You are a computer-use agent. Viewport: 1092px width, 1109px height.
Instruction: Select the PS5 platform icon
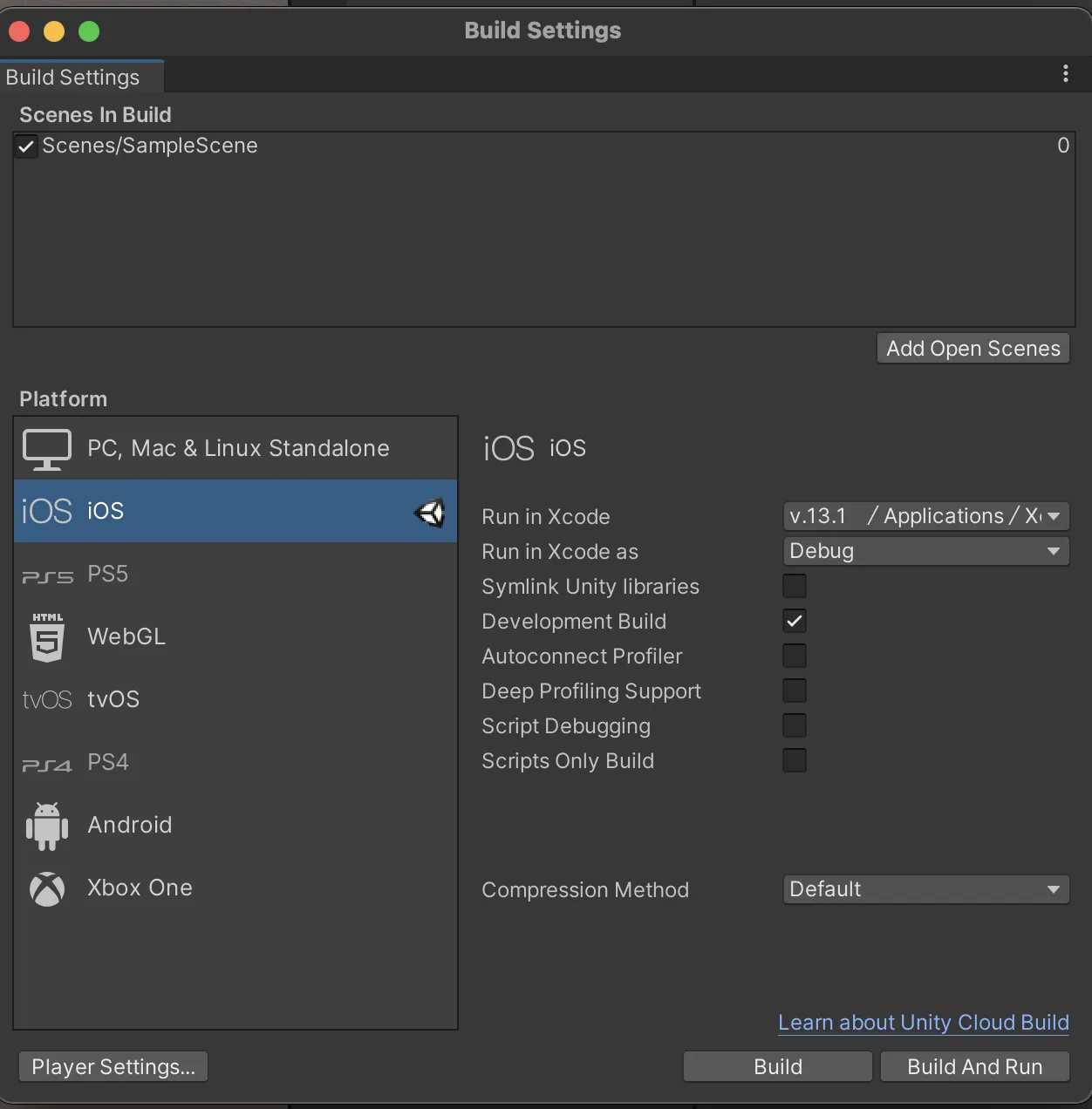(47, 576)
